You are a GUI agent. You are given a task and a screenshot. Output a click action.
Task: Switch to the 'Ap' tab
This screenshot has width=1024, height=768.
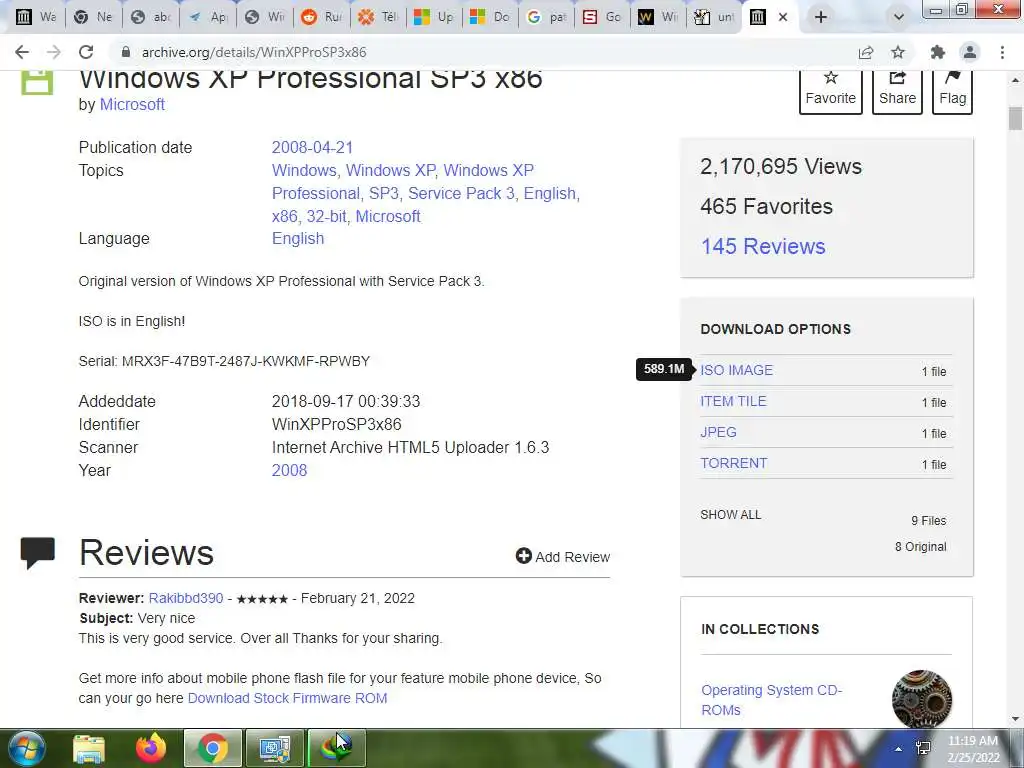(x=208, y=17)
